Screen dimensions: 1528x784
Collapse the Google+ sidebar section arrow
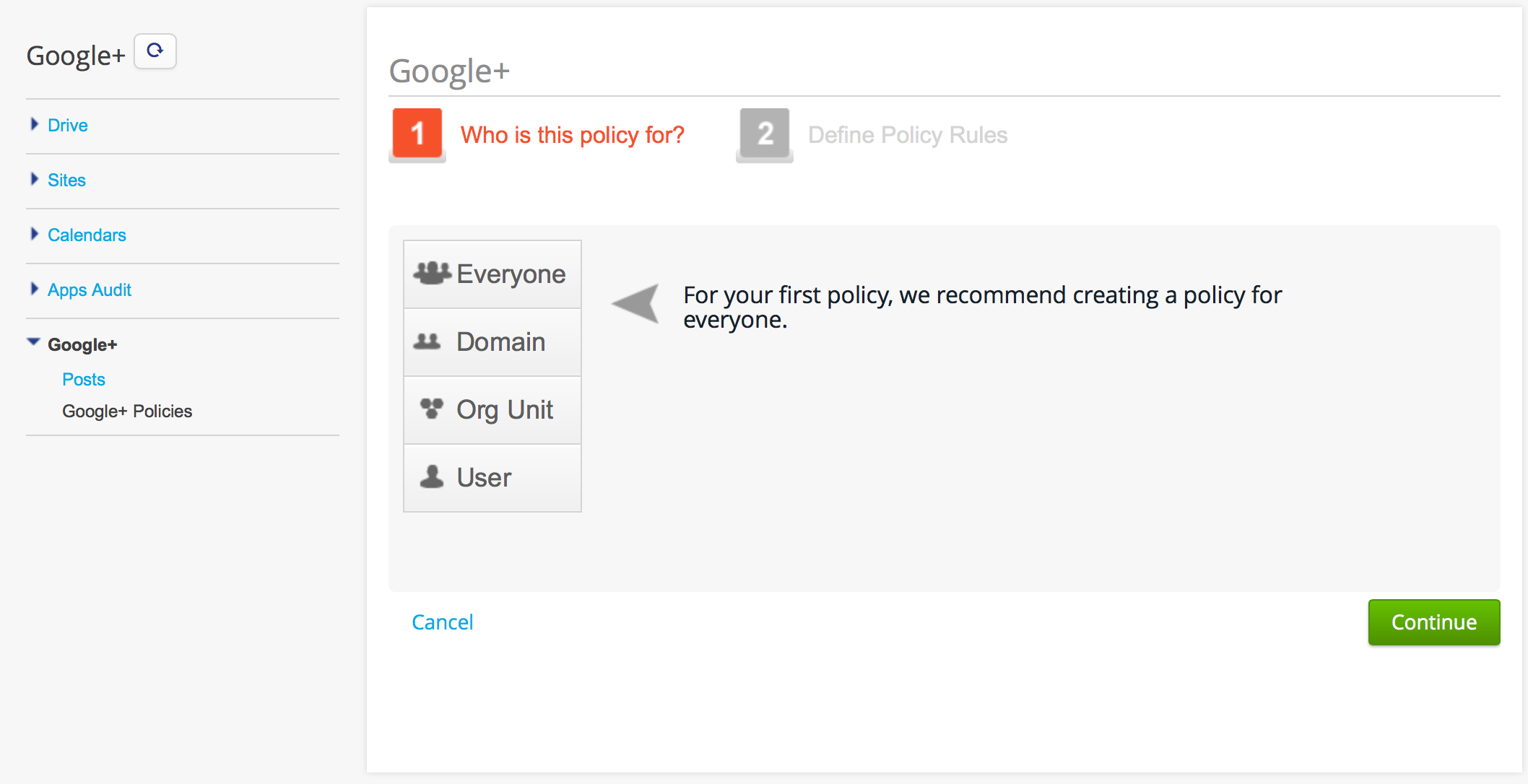point(33,342)
